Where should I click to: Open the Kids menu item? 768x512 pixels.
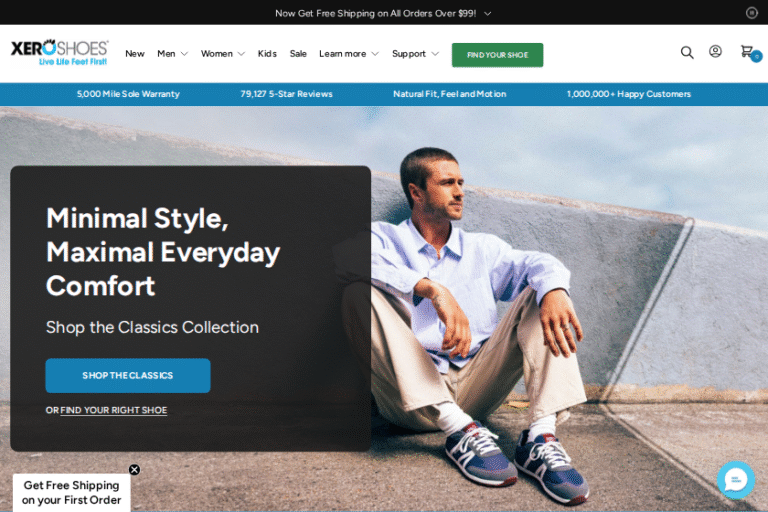(x=267, y=54)
